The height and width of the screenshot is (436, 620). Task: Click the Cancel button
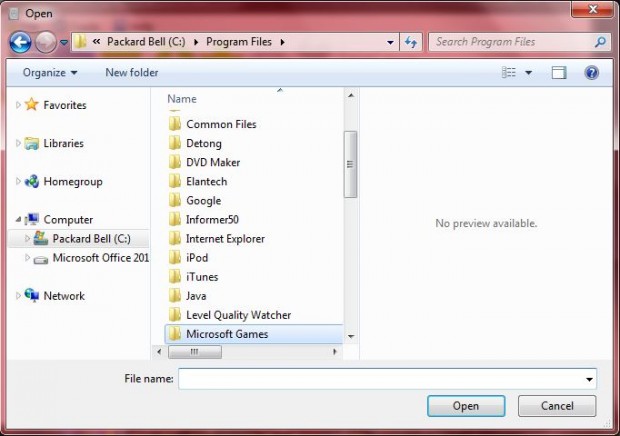click(557, 406)
